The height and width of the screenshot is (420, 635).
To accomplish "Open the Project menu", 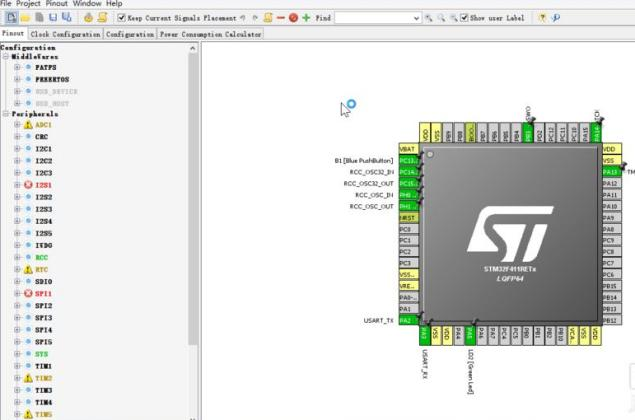I will pyautogui.click(x=28, y=4).
